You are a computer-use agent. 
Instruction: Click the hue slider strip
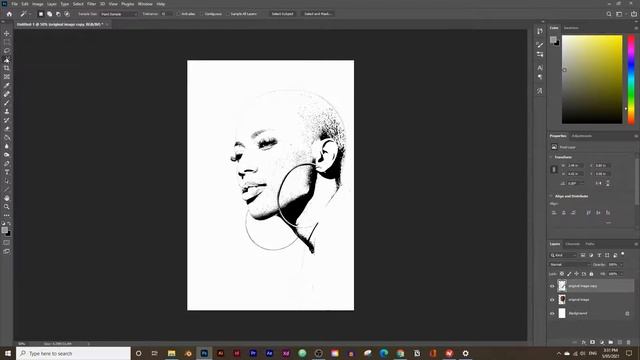[631, 80]
